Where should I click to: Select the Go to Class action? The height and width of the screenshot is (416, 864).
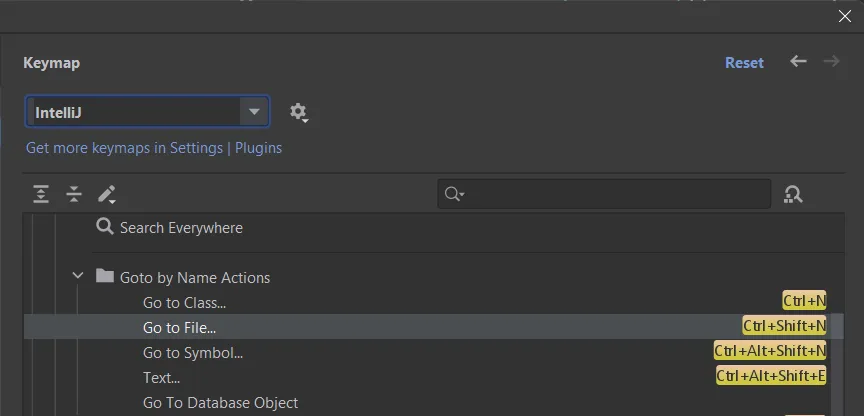[x=185, y=302]
